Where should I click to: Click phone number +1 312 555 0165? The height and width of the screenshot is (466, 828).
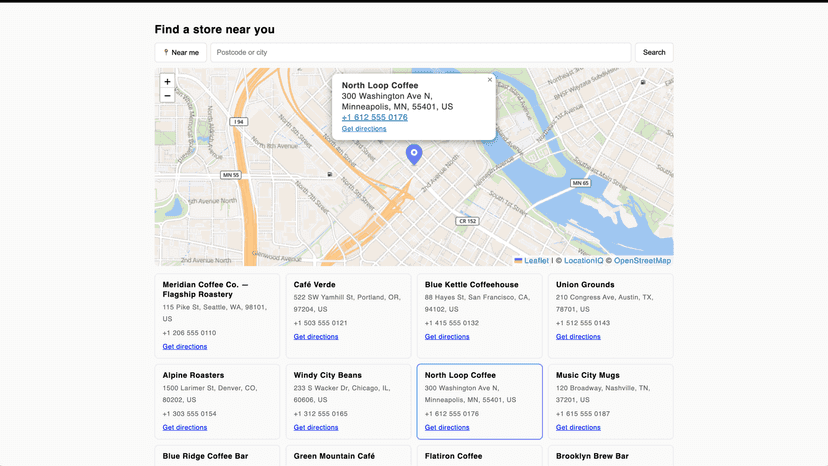coord(321,414)
